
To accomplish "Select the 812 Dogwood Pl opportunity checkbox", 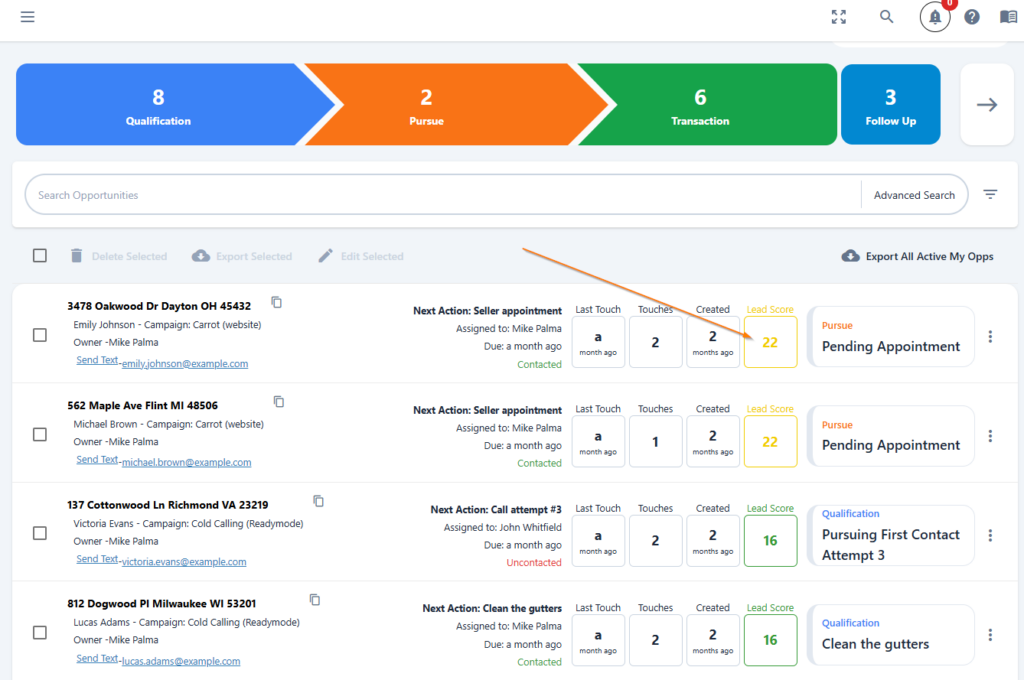I will 40,633.
